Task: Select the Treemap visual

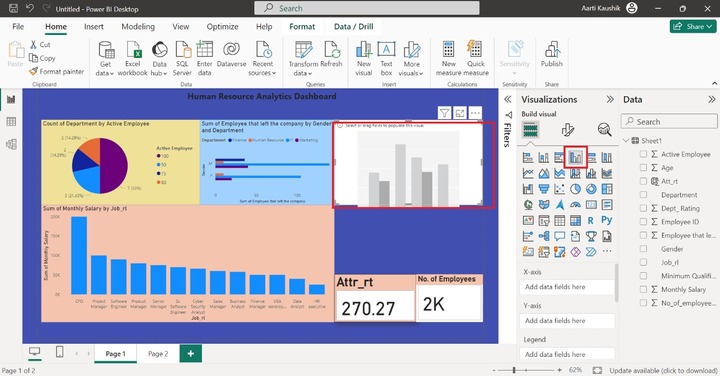Action: [607, 189]
